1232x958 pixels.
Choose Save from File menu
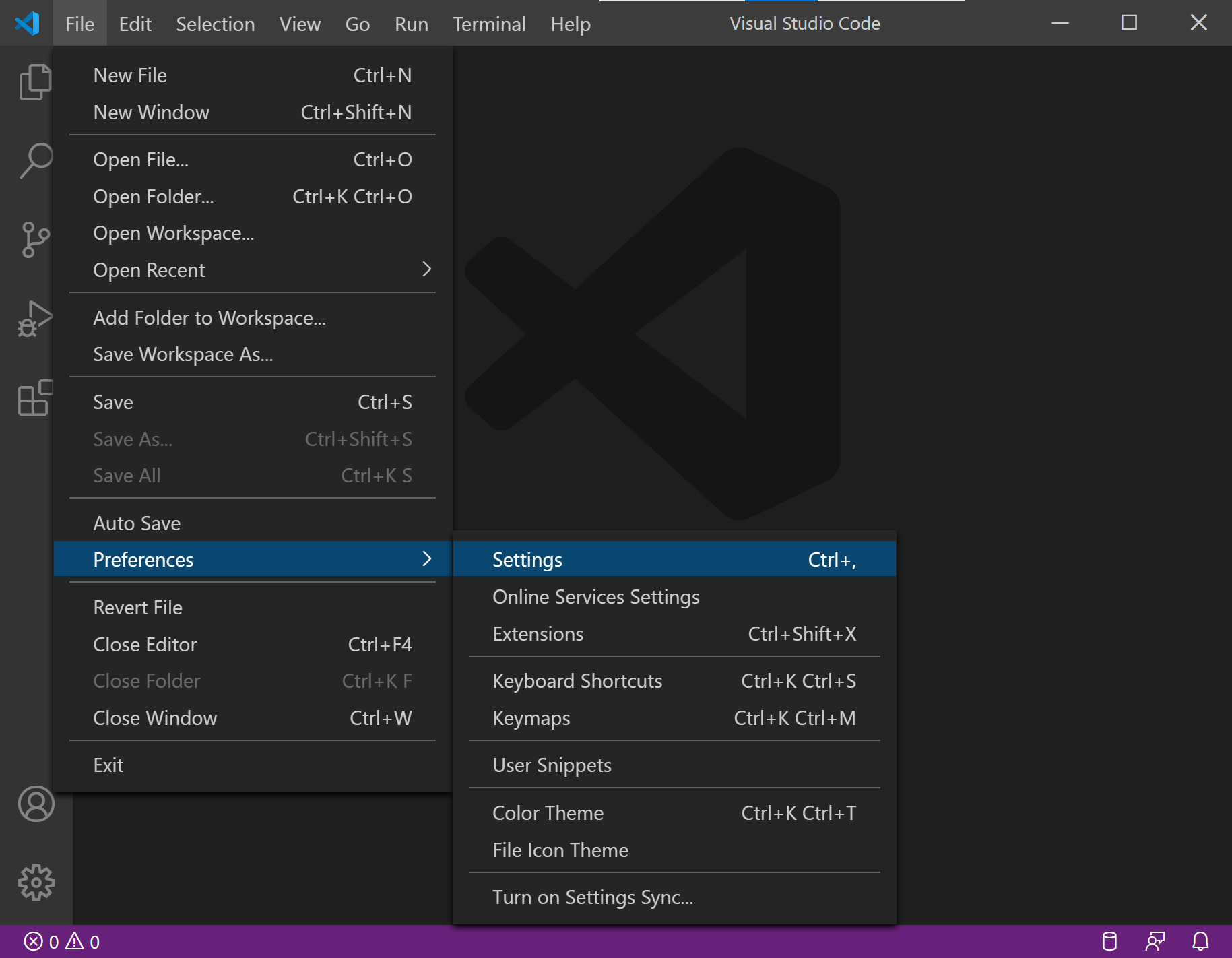pos(253,402)
